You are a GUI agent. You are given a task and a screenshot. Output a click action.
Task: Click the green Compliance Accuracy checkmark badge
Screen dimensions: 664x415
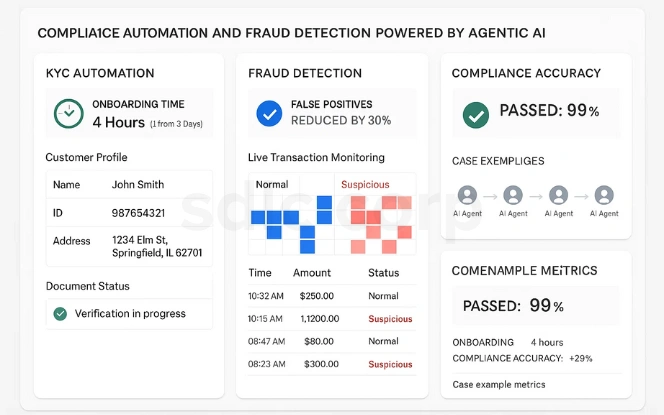476,114
